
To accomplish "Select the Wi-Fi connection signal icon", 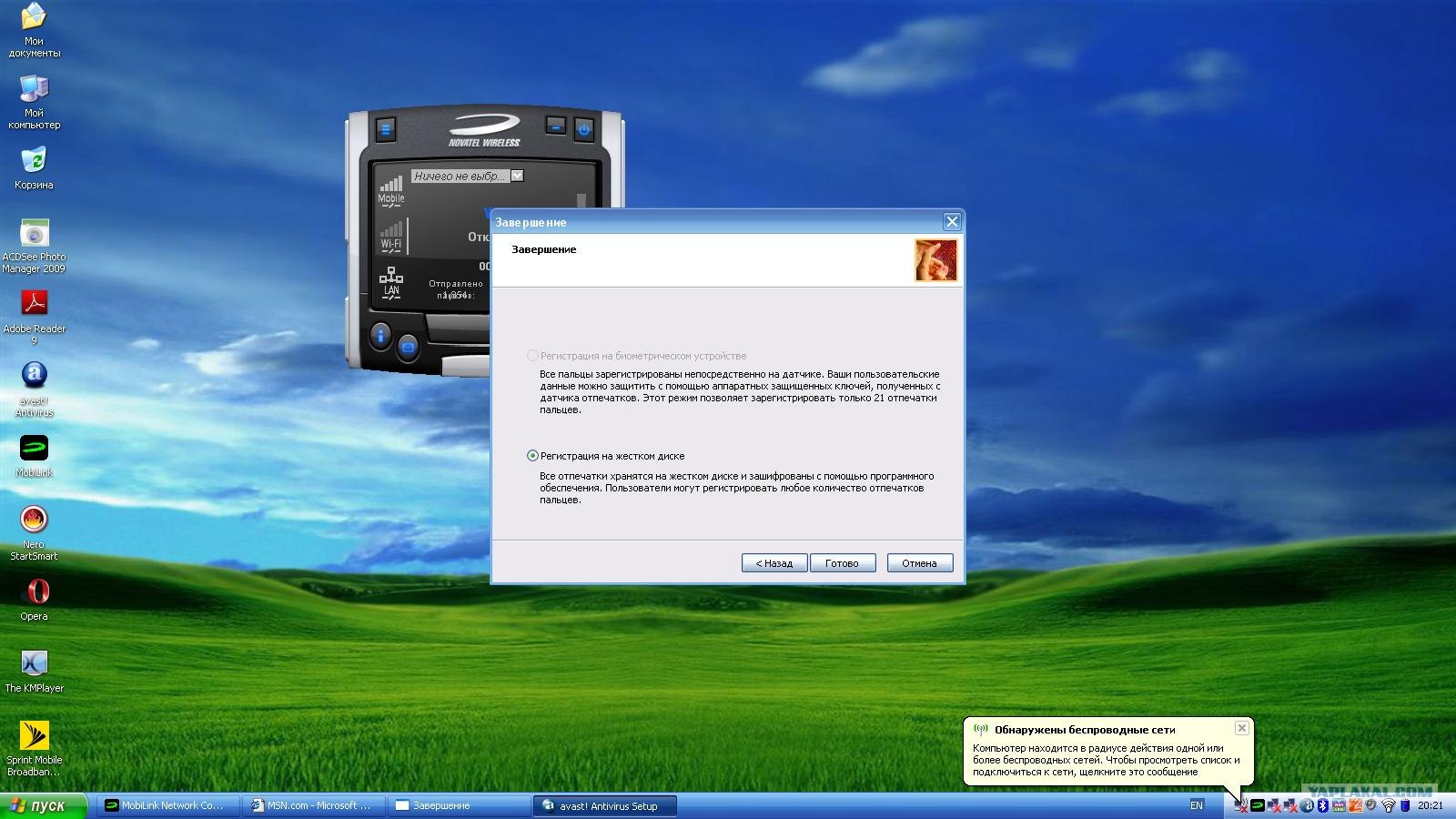I will point(391,237).
